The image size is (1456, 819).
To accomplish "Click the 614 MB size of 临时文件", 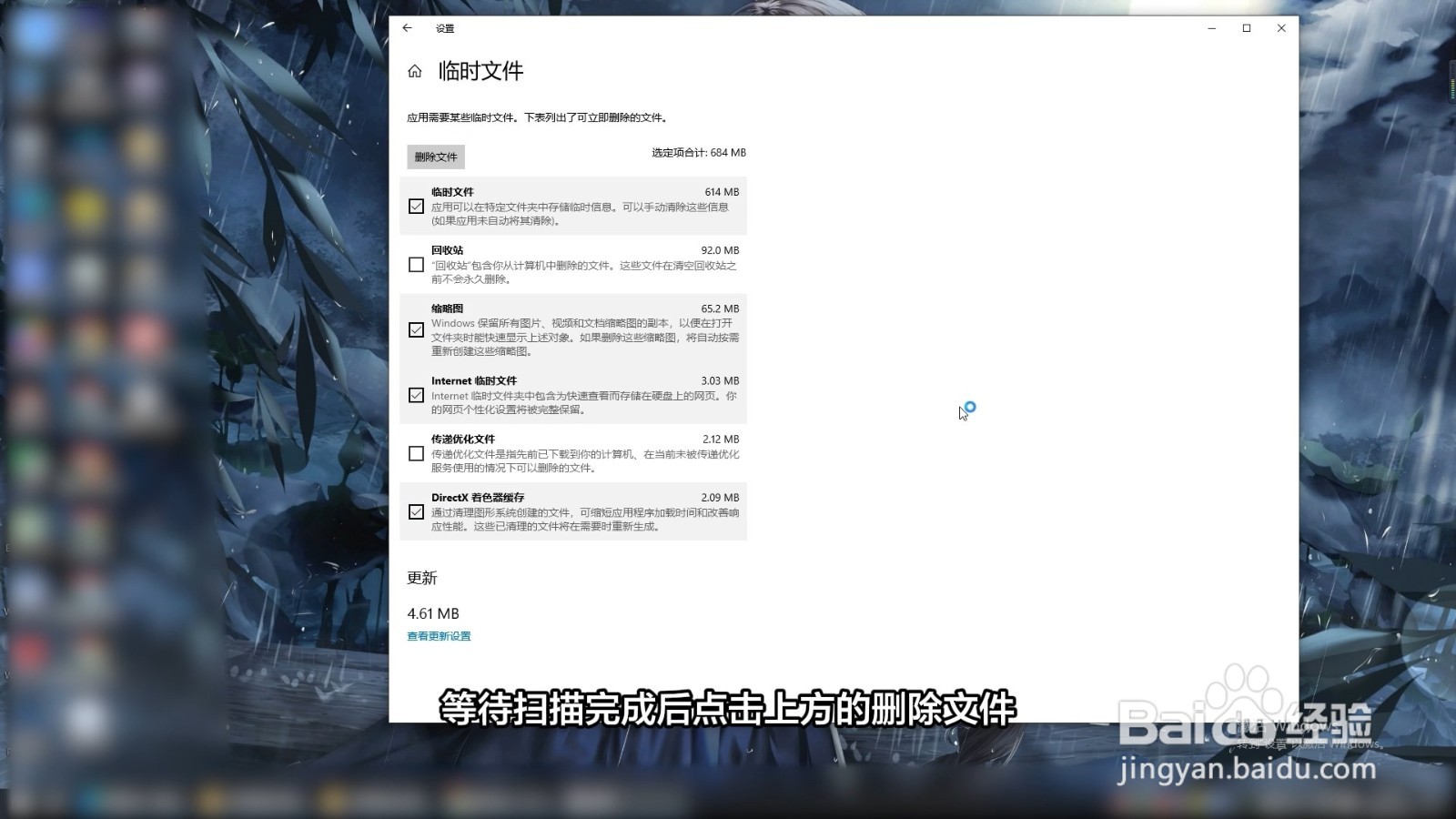I will pos(722,192).
